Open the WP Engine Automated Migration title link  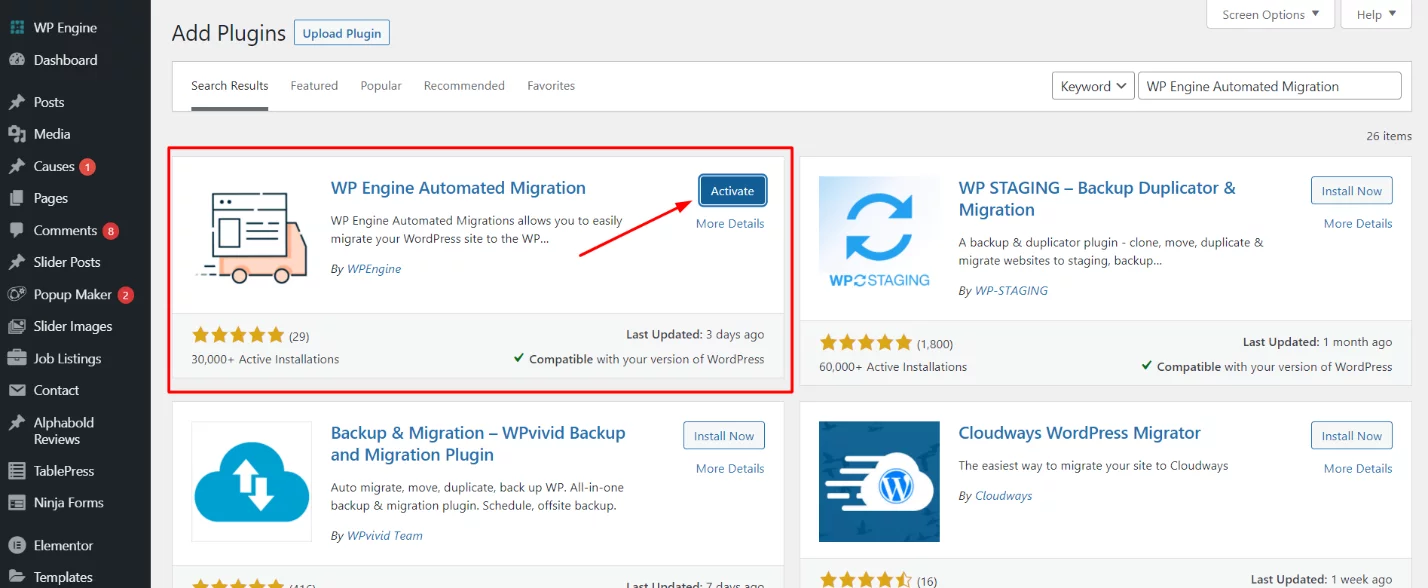pos(458,188)
